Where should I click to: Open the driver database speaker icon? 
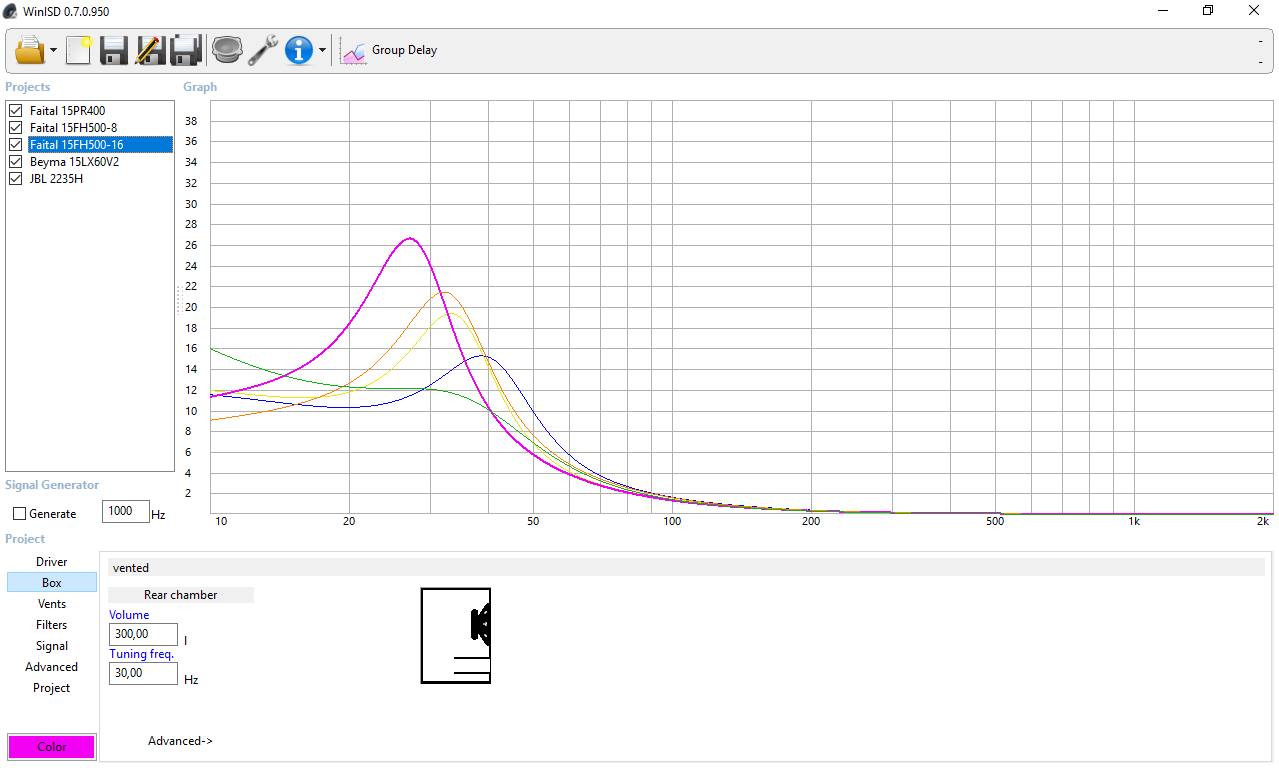click(x=227, y=50)
